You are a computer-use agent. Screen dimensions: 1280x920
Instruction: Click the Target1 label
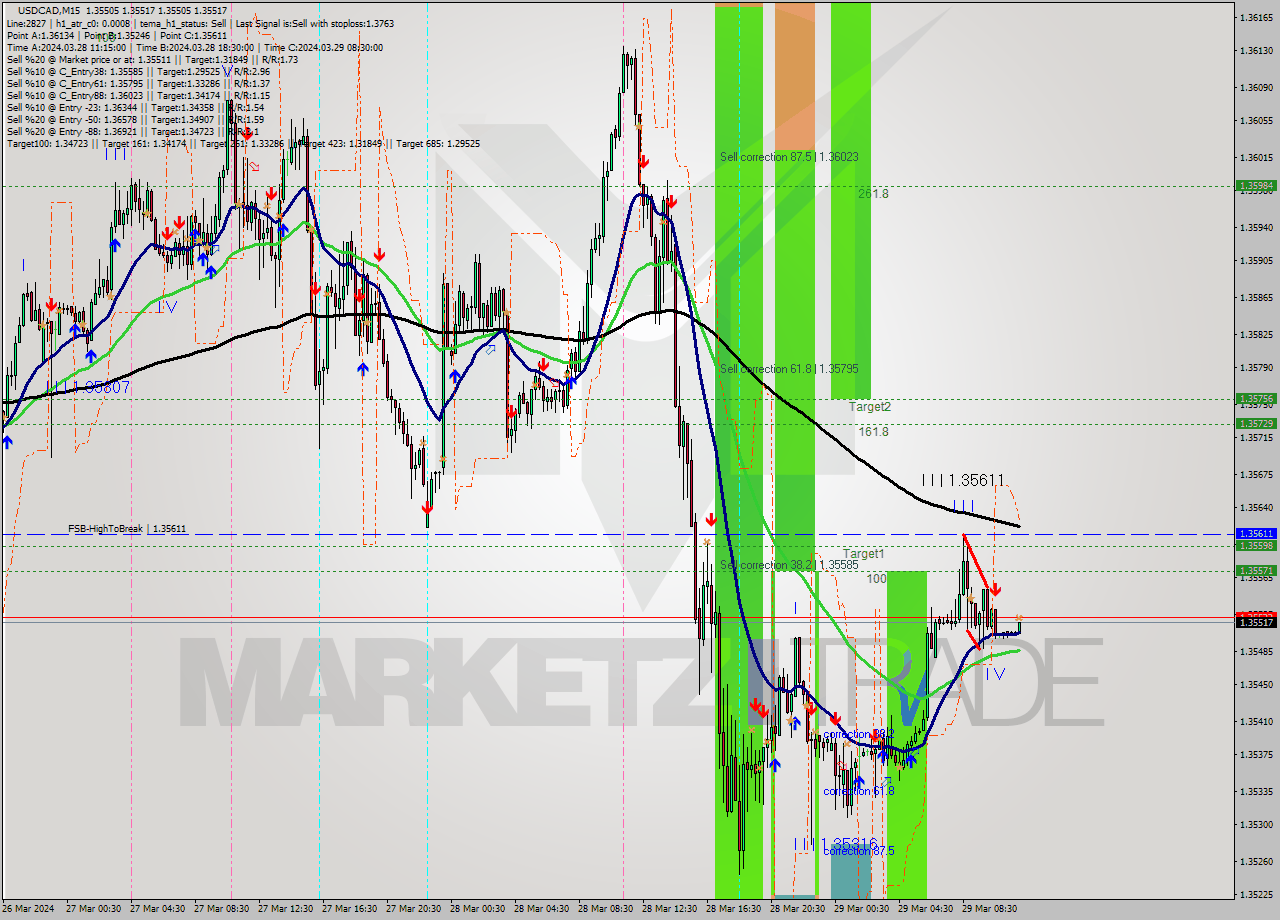click(x=863, y=553)
